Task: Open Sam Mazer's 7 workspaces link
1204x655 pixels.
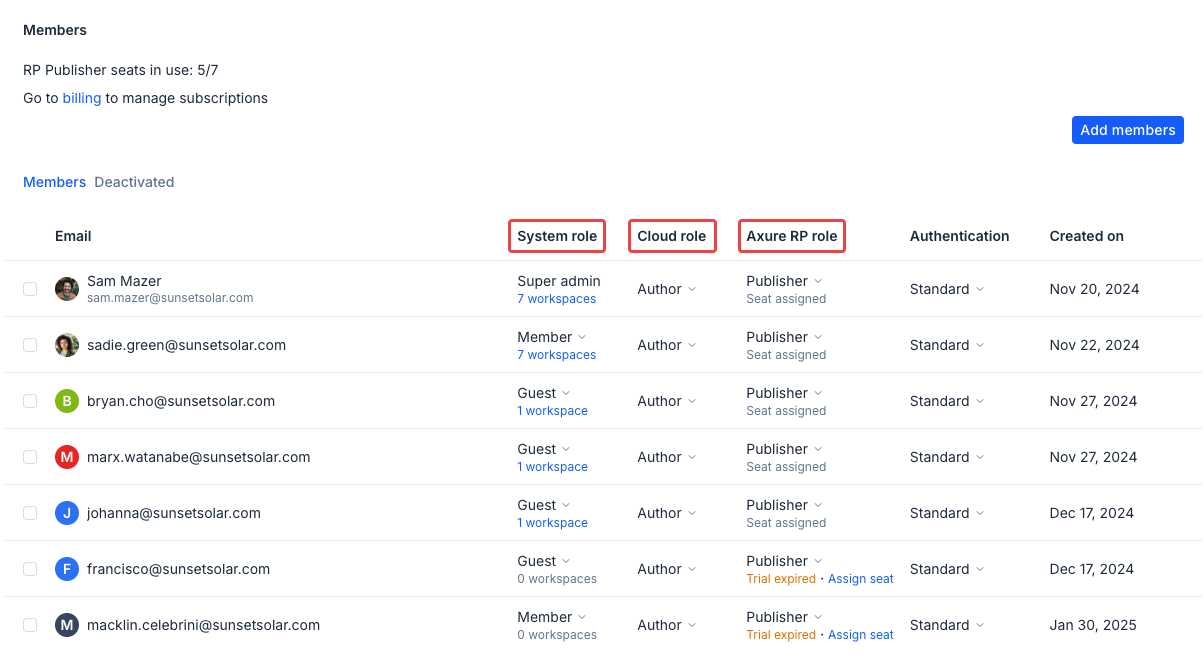Action: [556, 299]
